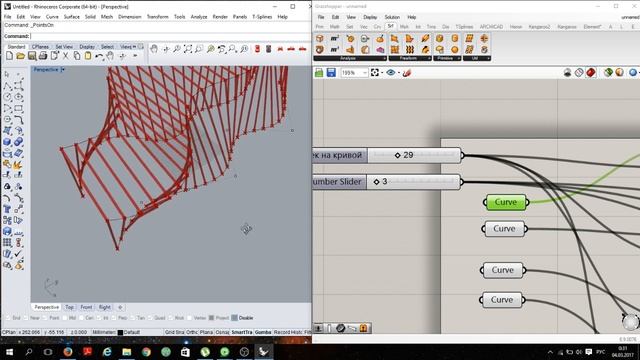The height and width of the screenshot is (360, 640).
Task: Open the arrow next to Grasshopper zoom extents icon
Action: (382, 73)
